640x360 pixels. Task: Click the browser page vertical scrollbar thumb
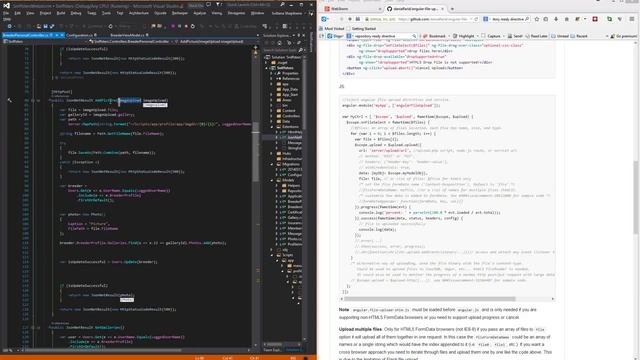tap(635, 198)
